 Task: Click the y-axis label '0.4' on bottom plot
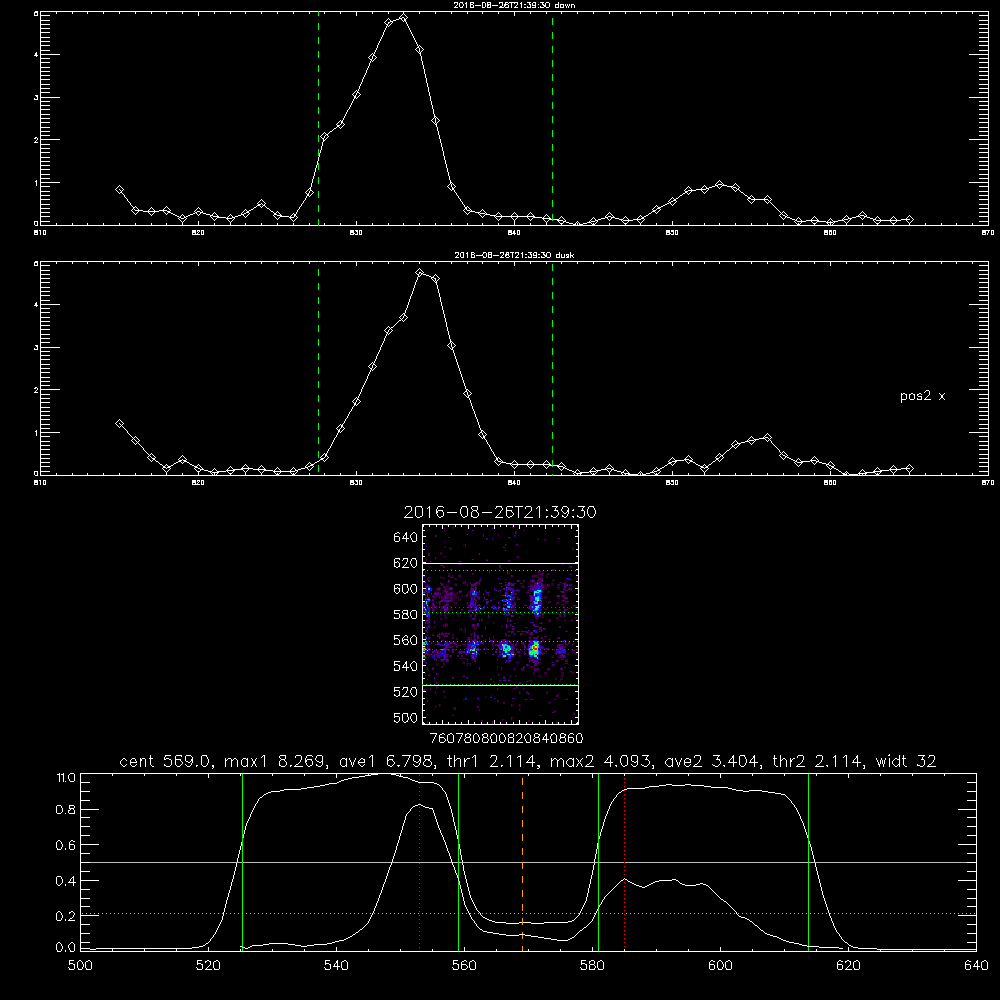tap(66, 881)
